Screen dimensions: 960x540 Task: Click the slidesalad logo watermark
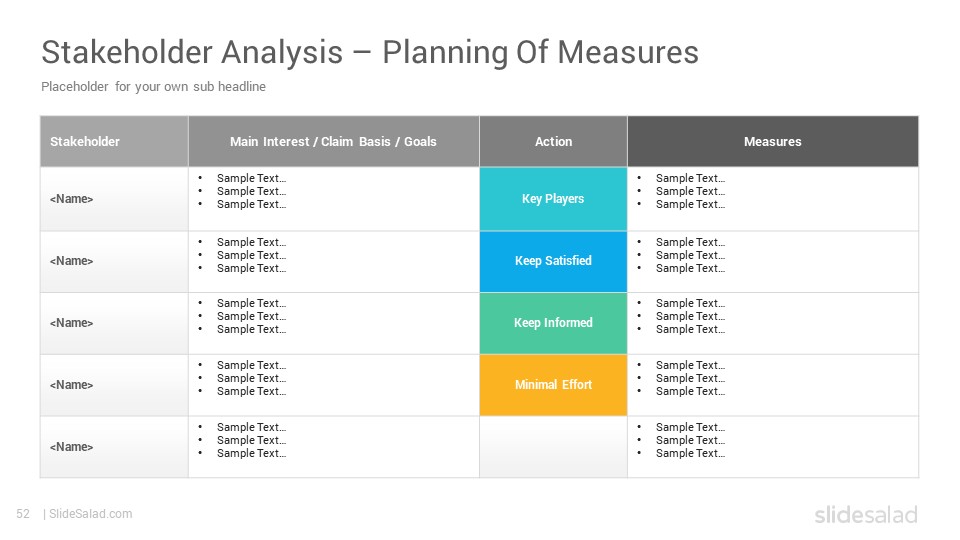click(866, 514)
